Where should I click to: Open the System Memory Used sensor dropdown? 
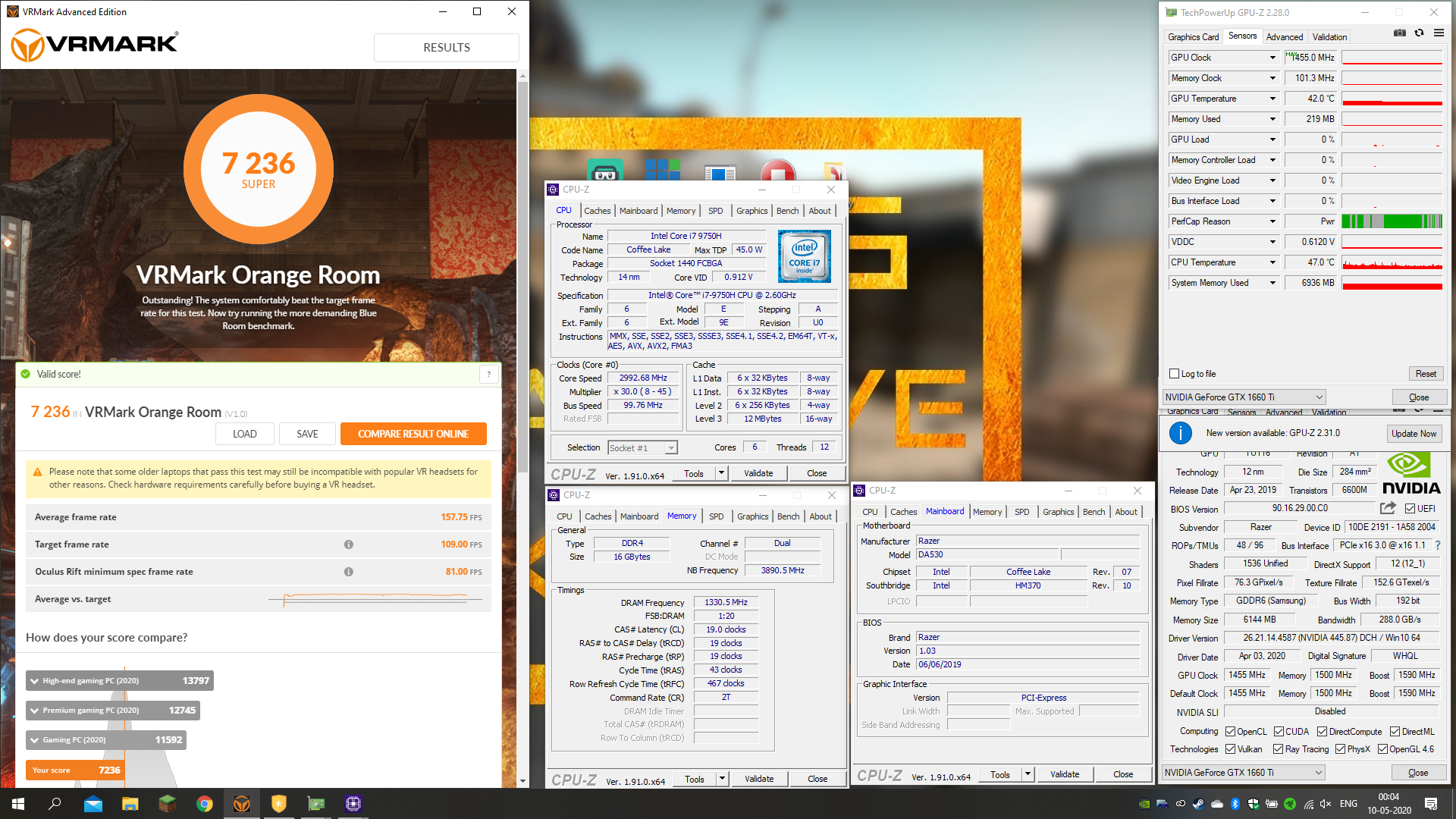pyautogui.click(x=1272, y=283)
